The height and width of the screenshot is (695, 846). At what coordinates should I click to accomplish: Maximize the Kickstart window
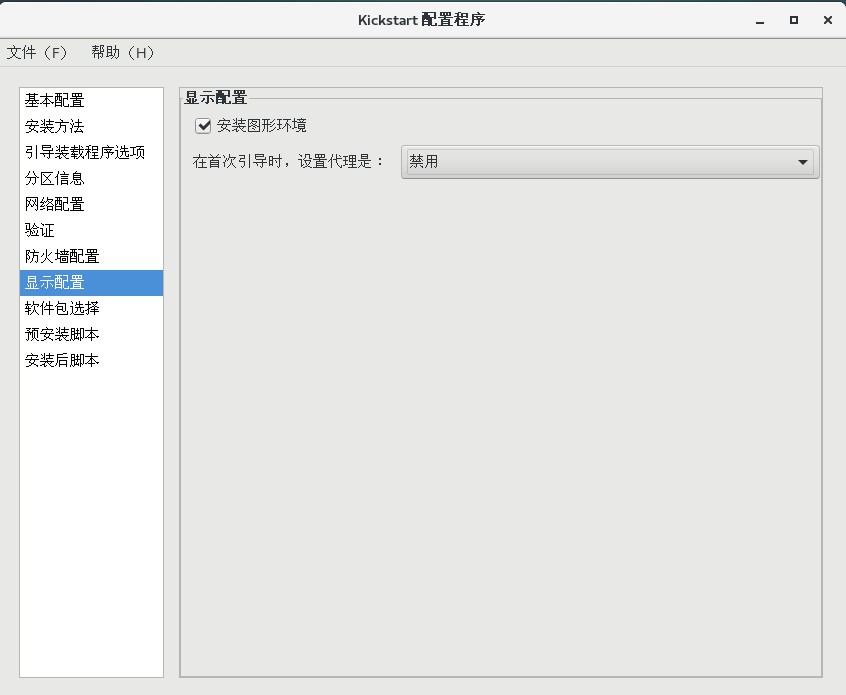794,20
